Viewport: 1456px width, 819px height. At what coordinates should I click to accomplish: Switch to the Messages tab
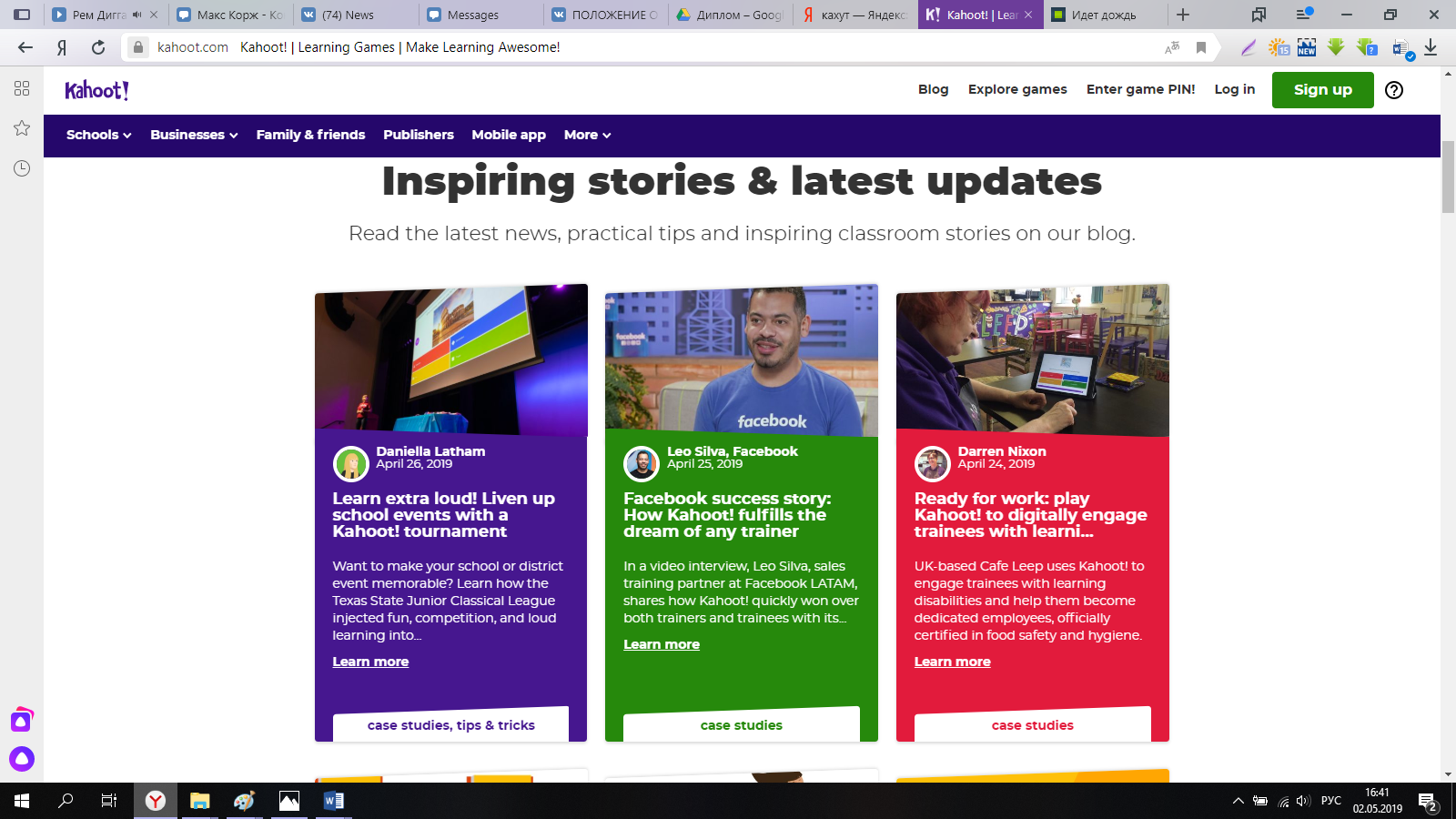479,15
